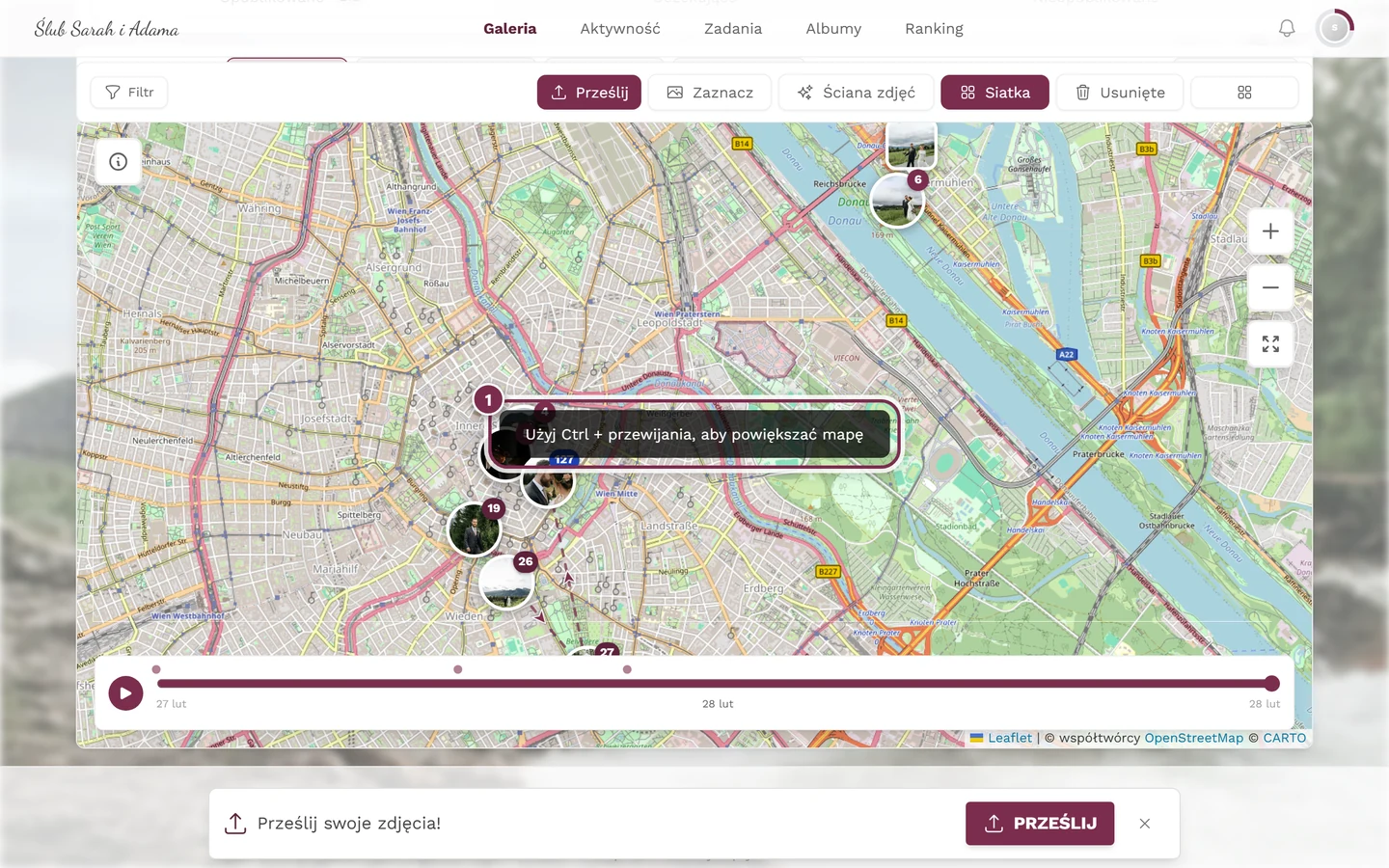This screenshot has width=1389, height=868.
Task: Zoom out on the map
Action: tap(1270, 287)
